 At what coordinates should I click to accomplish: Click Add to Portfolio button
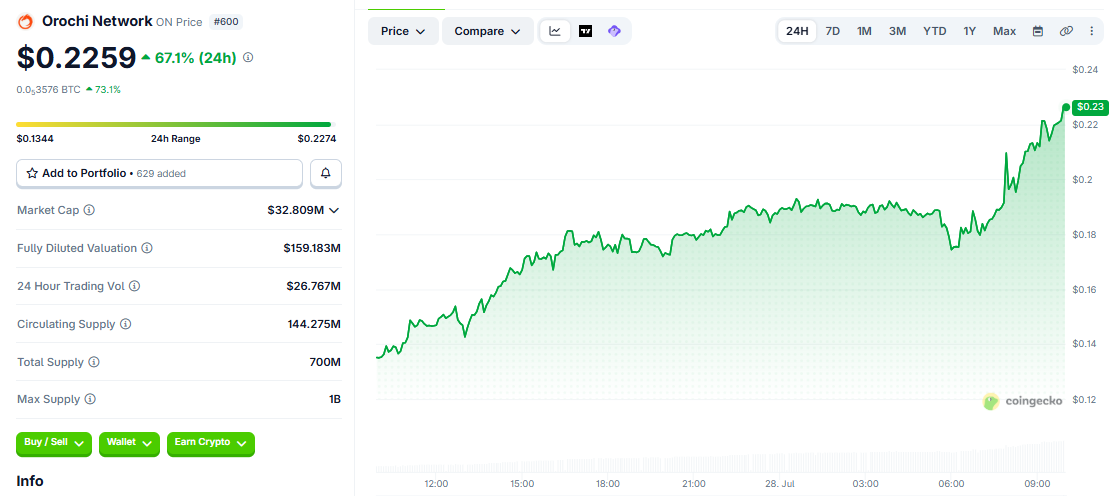click(160, 173)
